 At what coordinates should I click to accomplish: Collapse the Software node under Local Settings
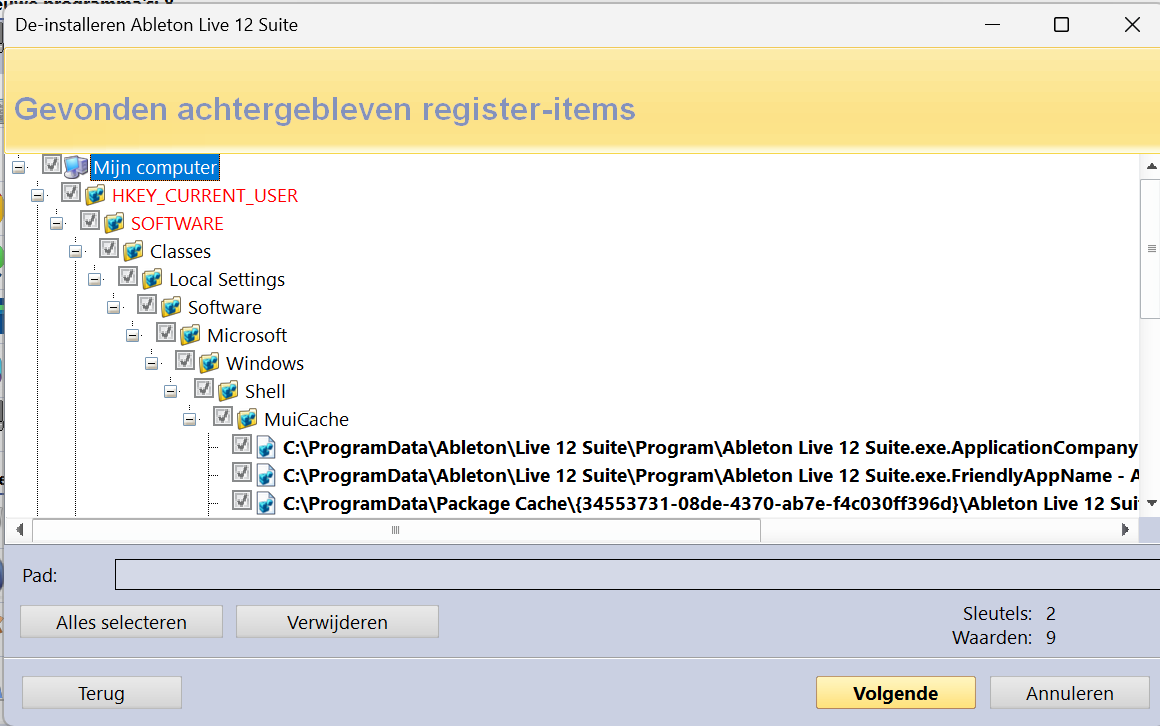pyautogui.click(x=114, y=307)
